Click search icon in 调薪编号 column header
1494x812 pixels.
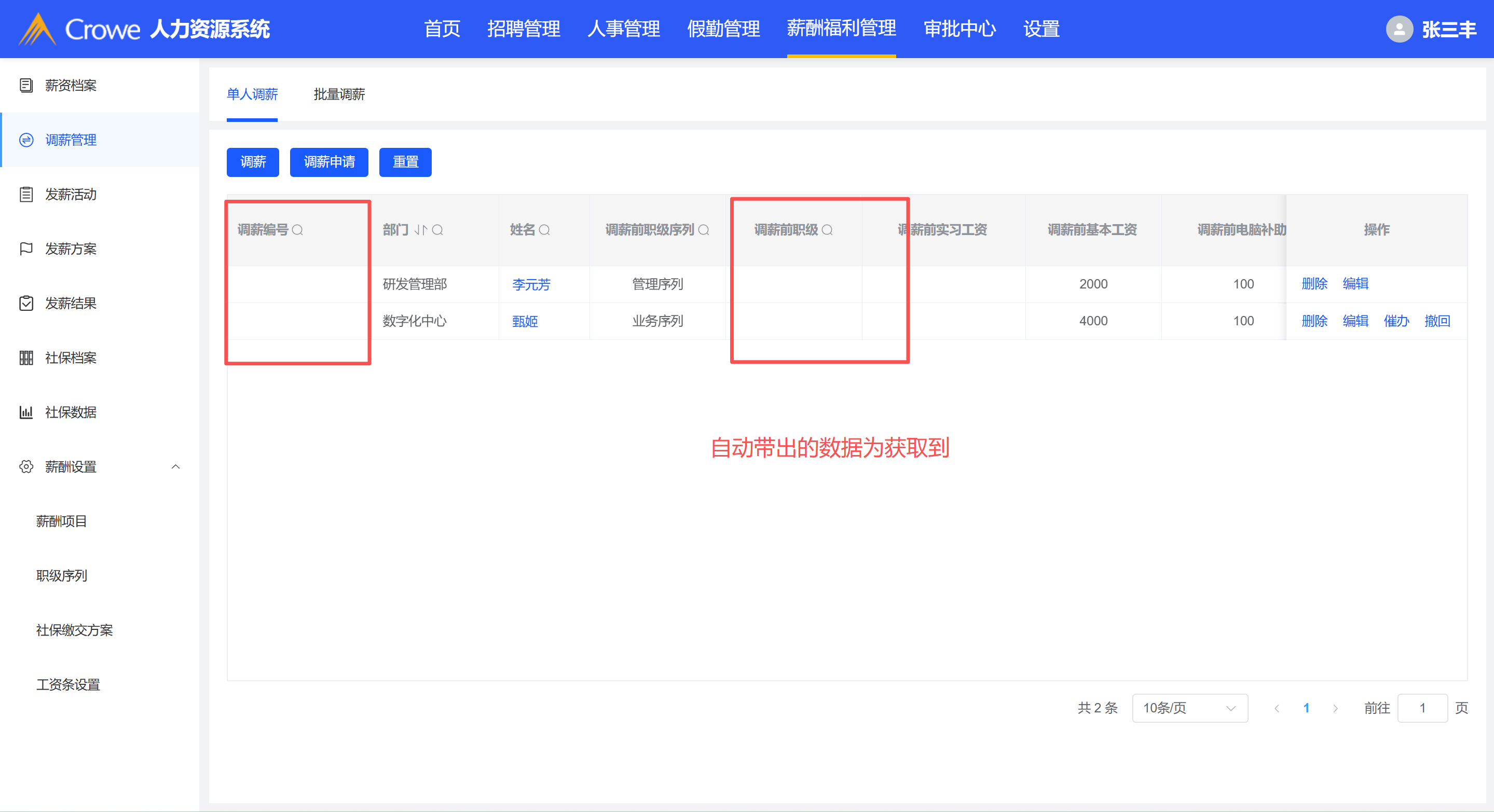pos(297,230)
